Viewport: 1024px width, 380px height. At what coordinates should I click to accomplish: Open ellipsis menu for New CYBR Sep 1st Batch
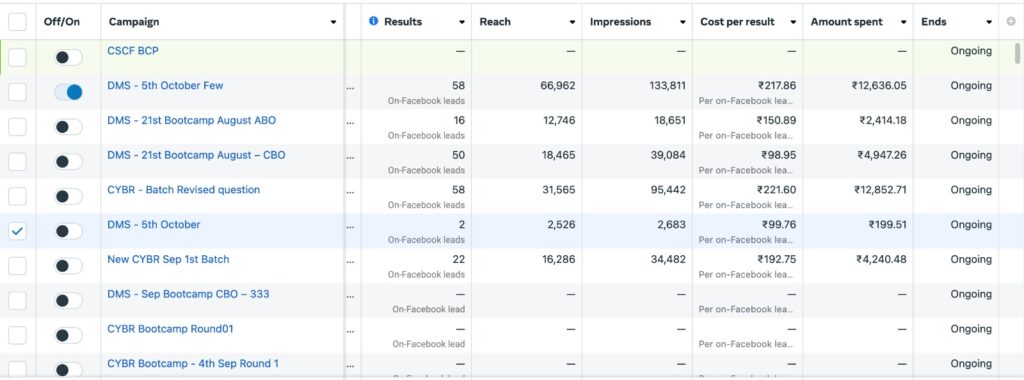click(x=351, y=260)
